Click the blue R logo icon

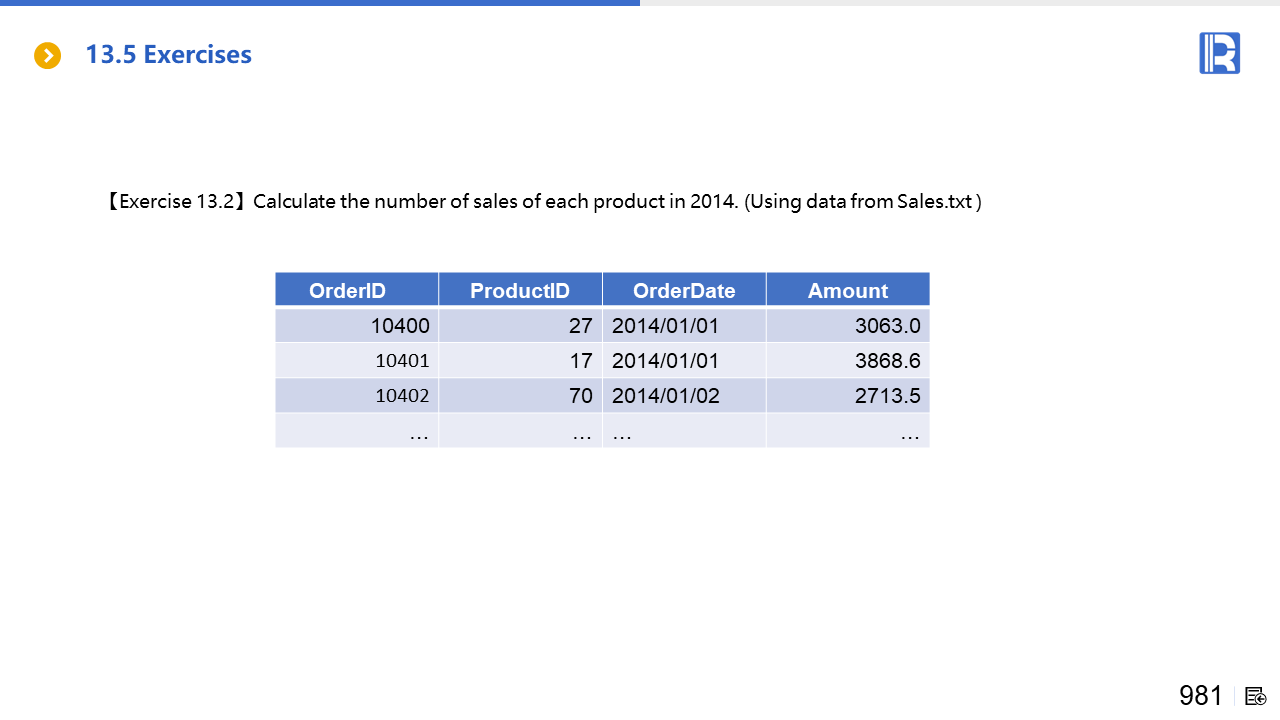[1219, 53]
